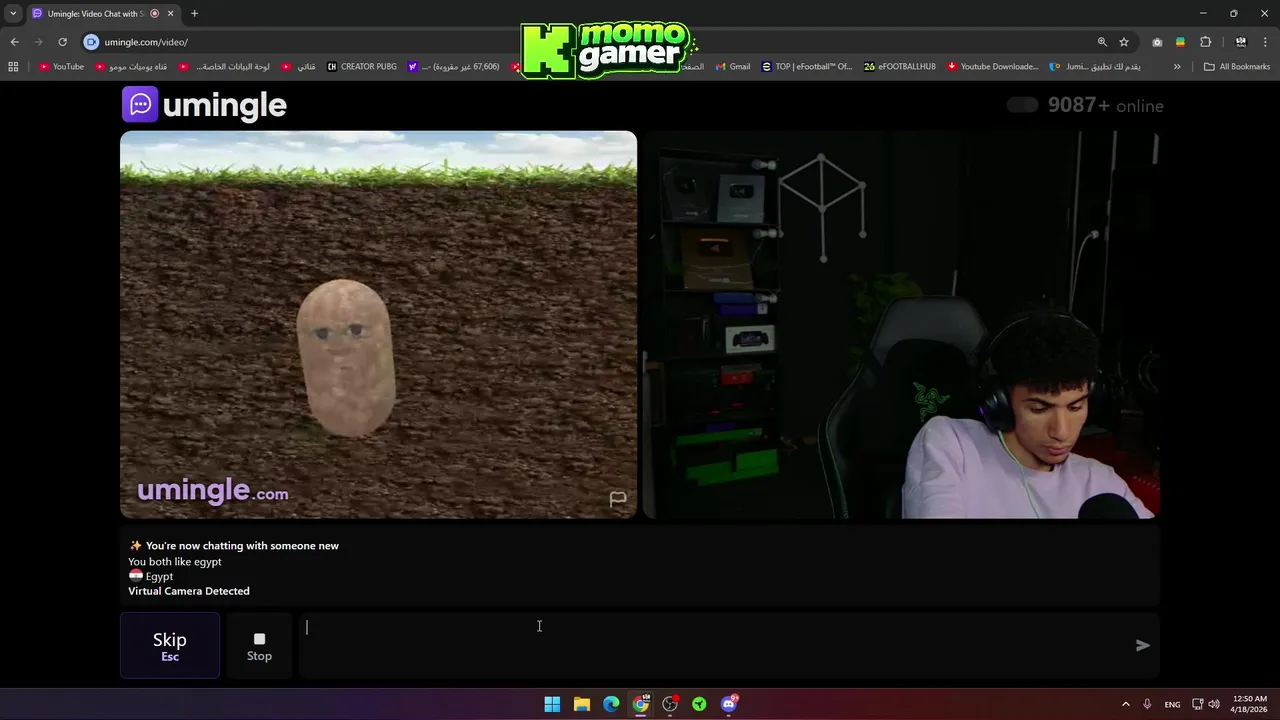This screenshot has height=720, width=1280.
Task: Click your own webcam video feed
Action: pos(901,324)
